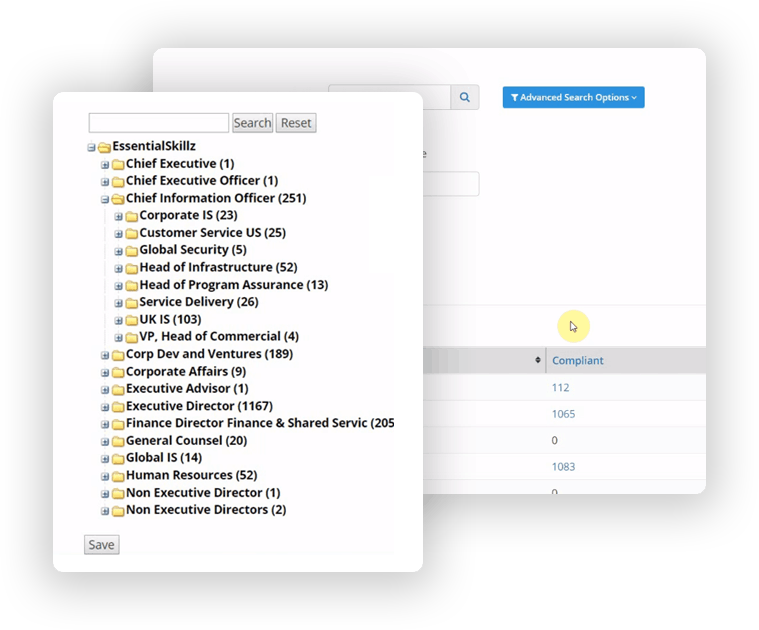This screenshot has height=630, width=759.
Task: Select the EssentialSkillz tree label
Action: click(x=154, y=146)
